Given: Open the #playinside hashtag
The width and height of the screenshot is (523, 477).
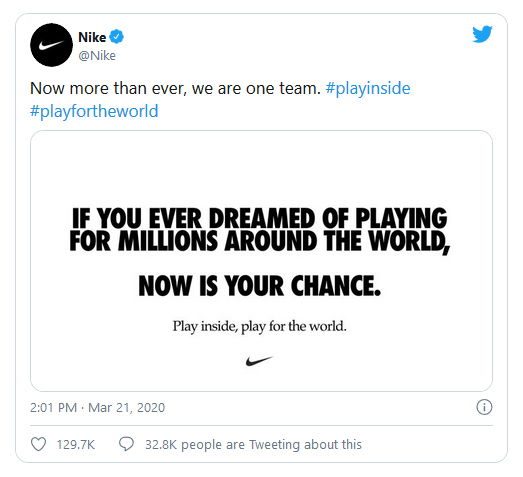Looking at the screenshot, I should click(x=368, y=88).
